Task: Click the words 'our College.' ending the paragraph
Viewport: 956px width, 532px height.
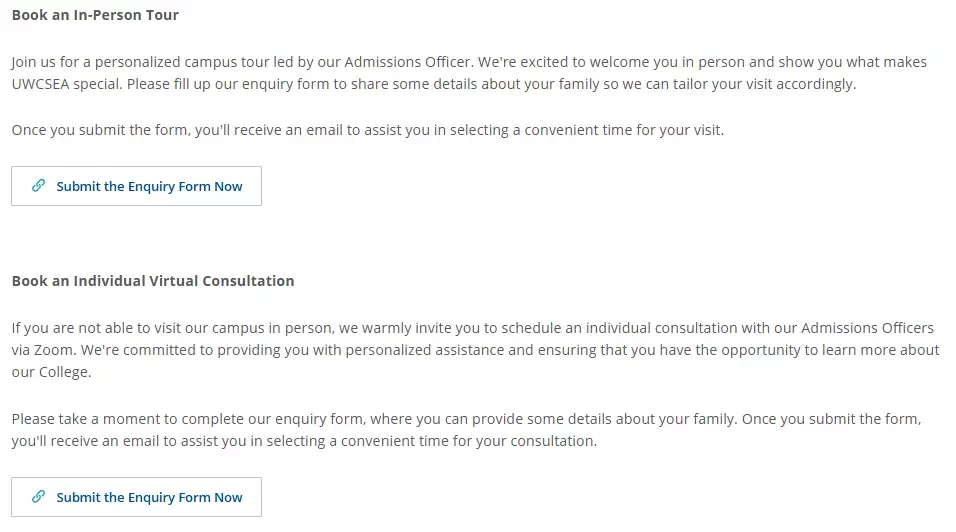Action: pos(51,372)
